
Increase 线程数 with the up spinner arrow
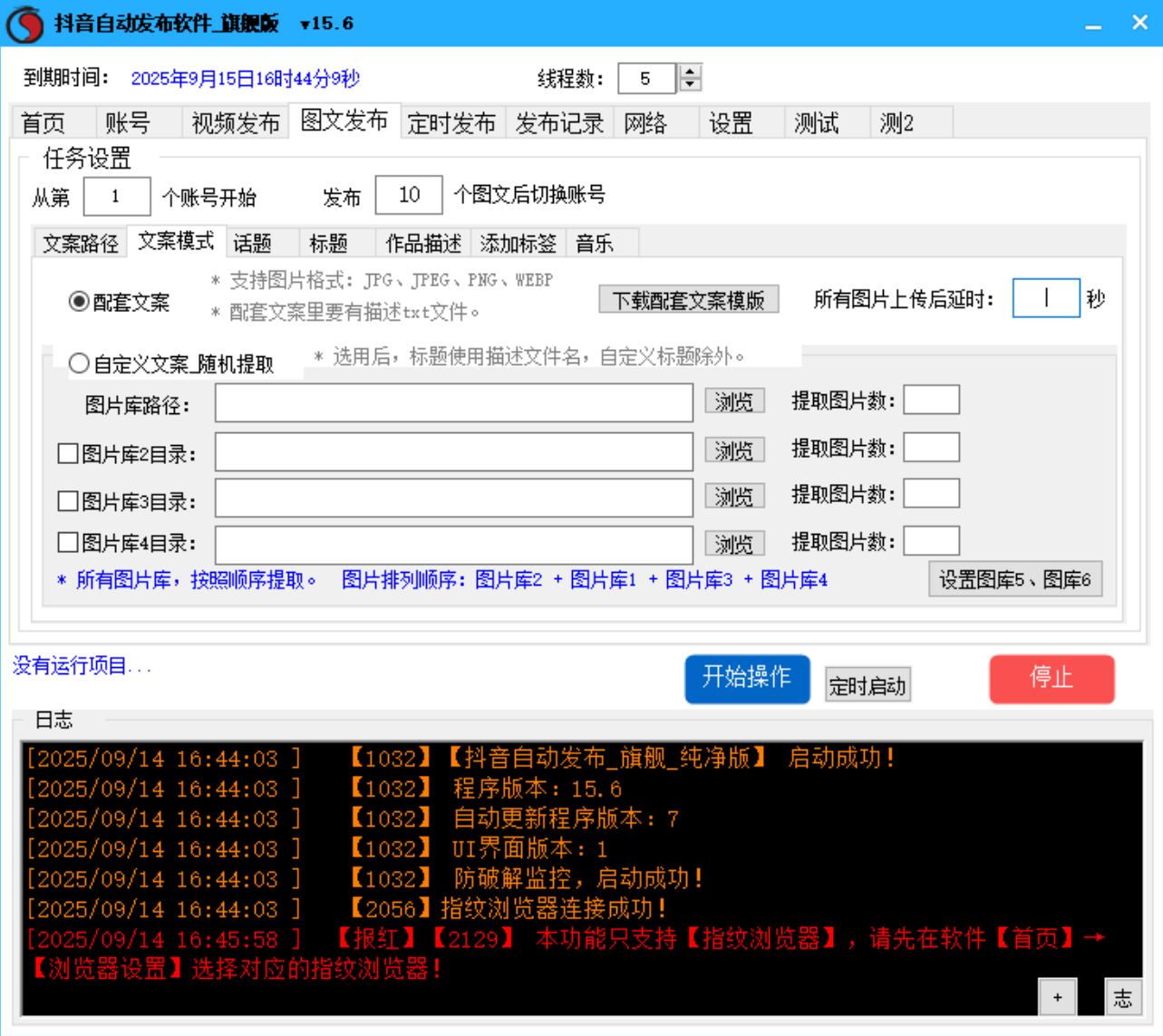coord(688,72)
